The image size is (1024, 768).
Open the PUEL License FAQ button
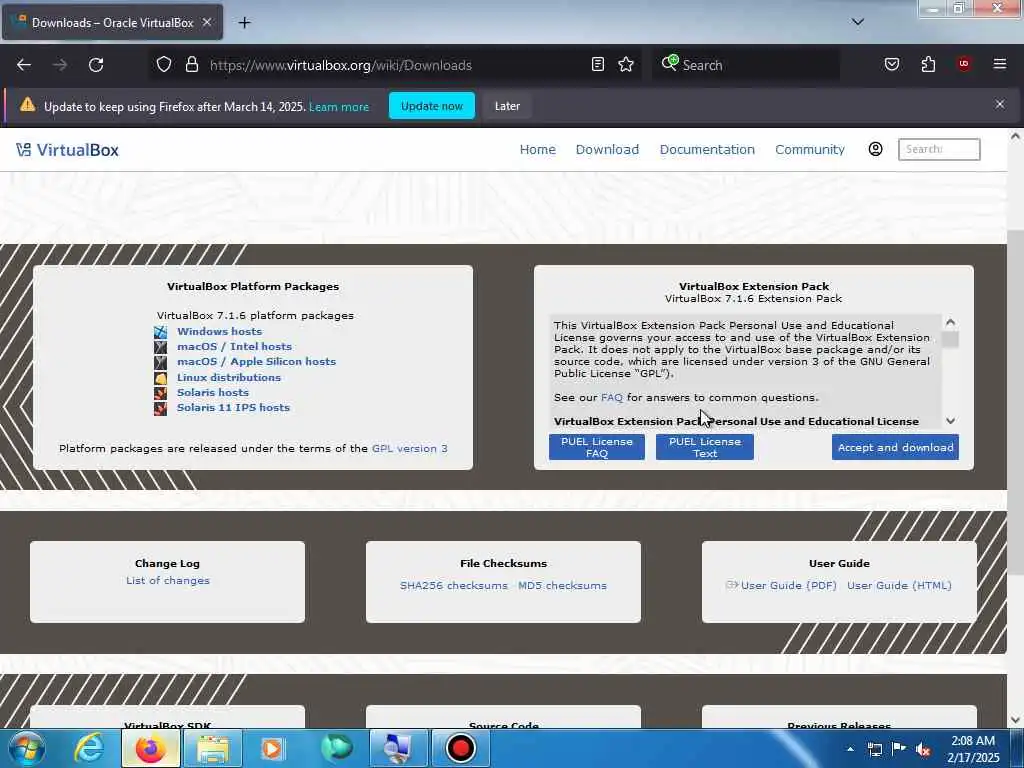[x=597, y=447]
